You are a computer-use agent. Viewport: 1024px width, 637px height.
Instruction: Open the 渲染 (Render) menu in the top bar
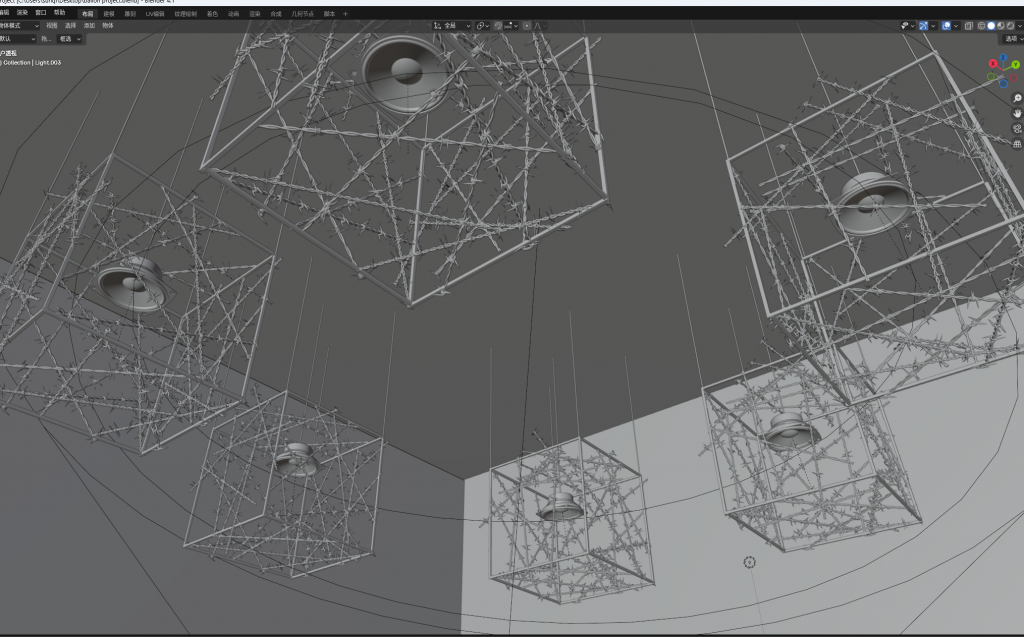click(x=22, y=12)
